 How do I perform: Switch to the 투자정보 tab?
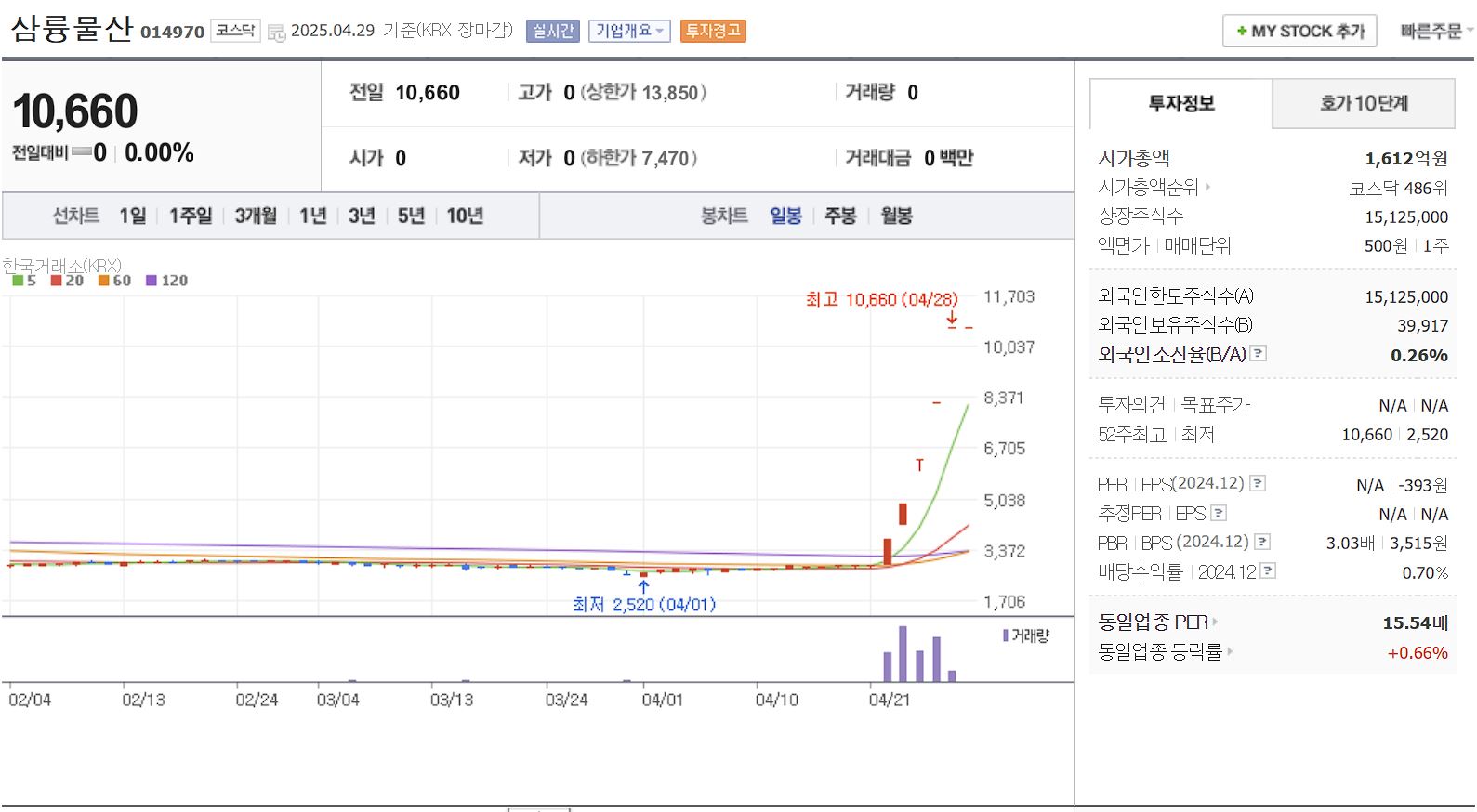tap(1180, 103)
